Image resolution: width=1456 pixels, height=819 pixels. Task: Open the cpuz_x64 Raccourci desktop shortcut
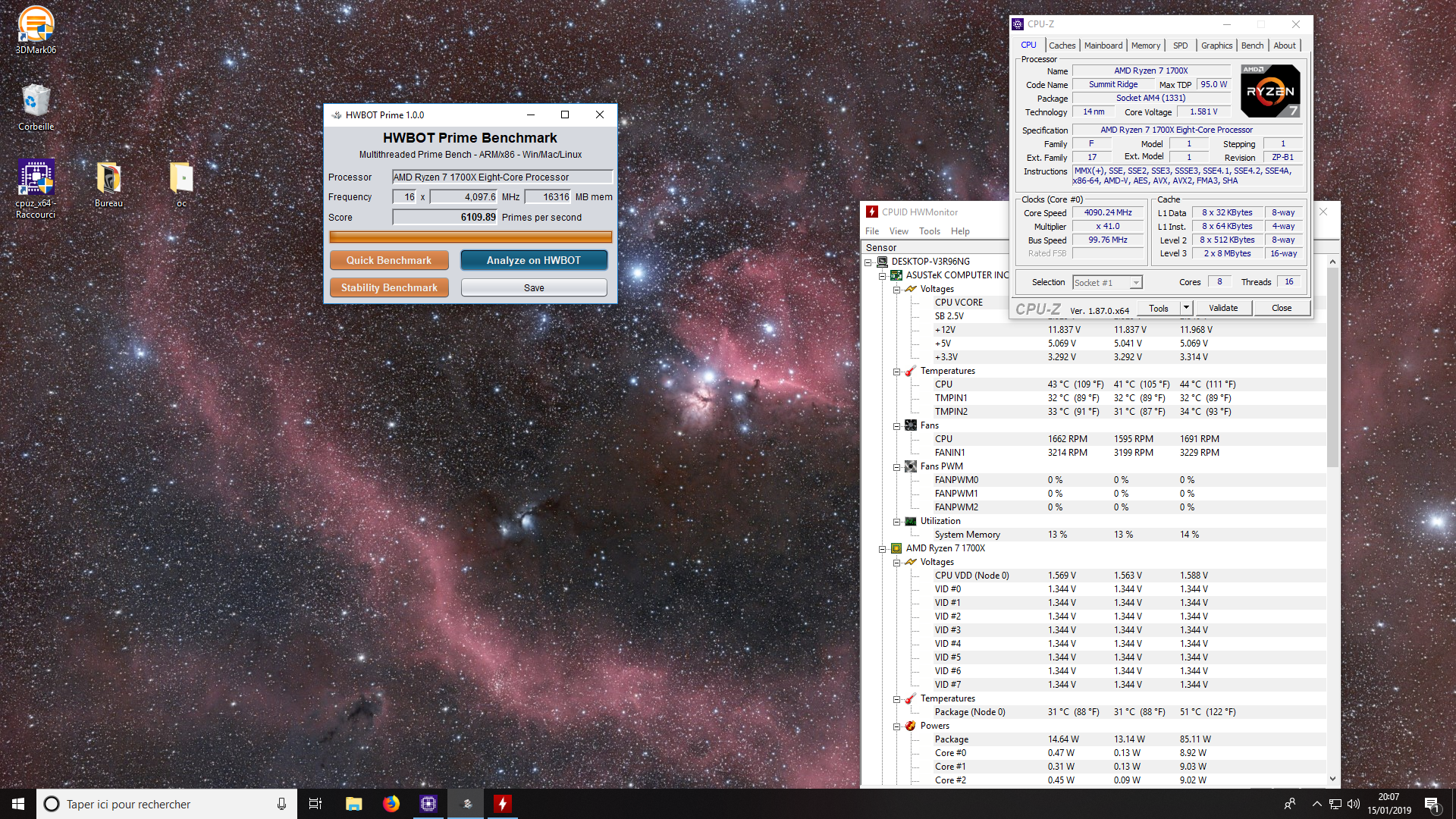point(36,189)
